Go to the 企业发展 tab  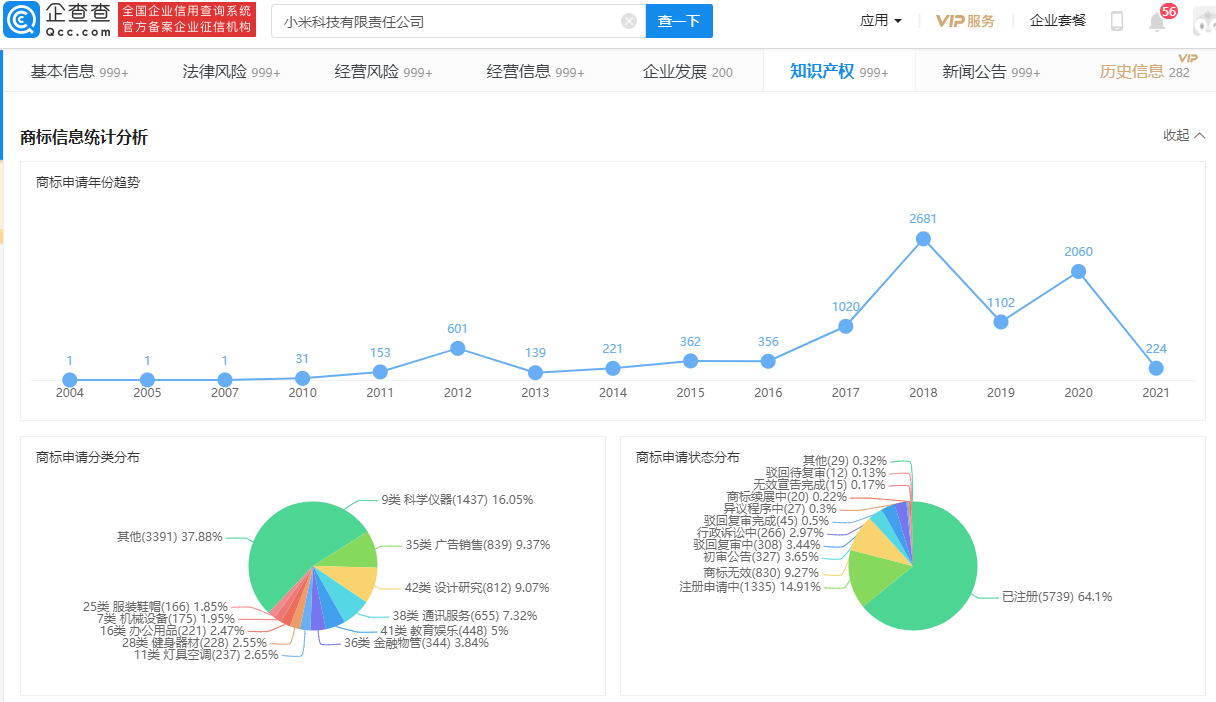pyautogui.click(x=687, y=71)
